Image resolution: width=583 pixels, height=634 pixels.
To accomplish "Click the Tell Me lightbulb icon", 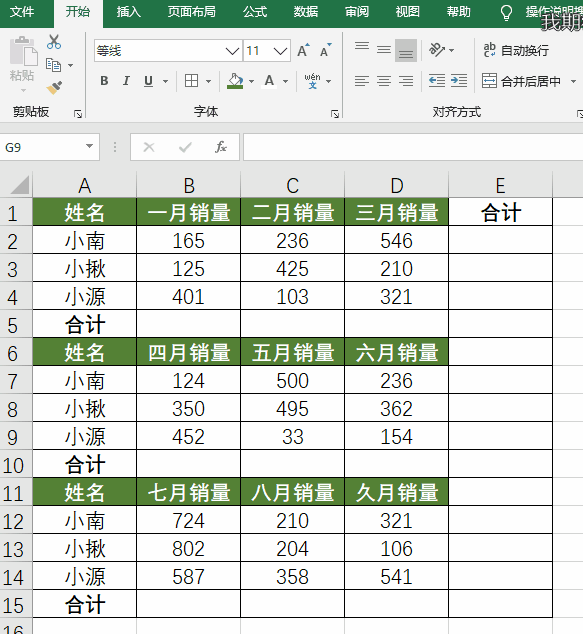I will pos(507,12).
